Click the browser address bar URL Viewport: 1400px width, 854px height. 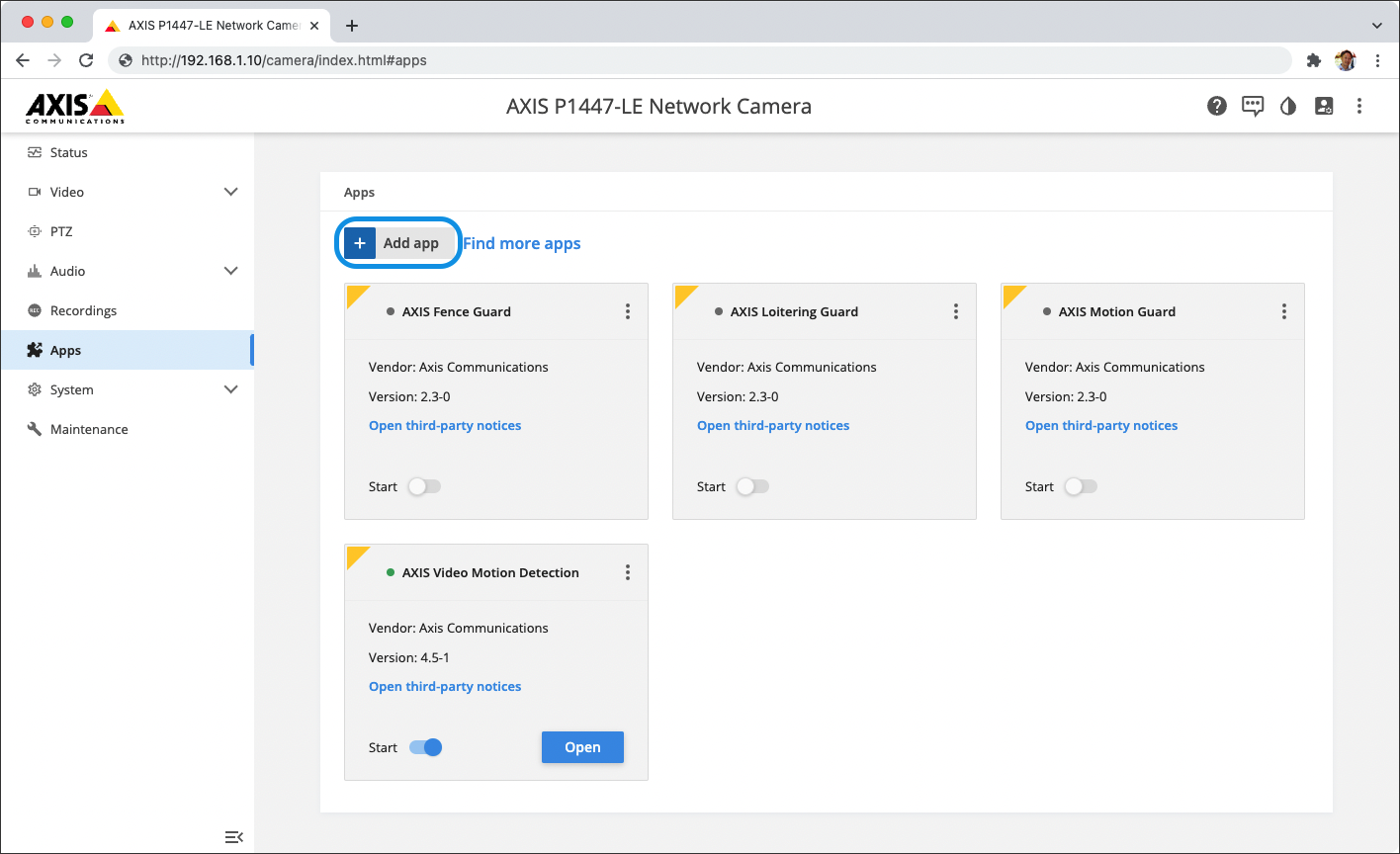[284, 60]
